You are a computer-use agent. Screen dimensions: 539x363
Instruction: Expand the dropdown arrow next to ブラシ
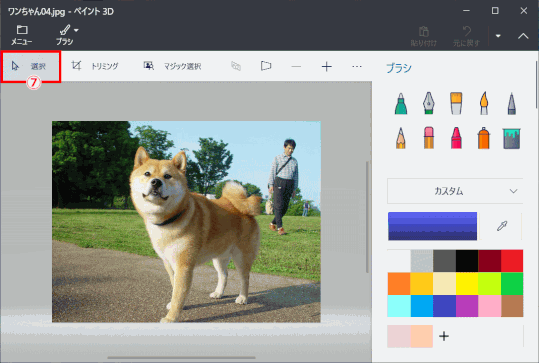[76, 30]
